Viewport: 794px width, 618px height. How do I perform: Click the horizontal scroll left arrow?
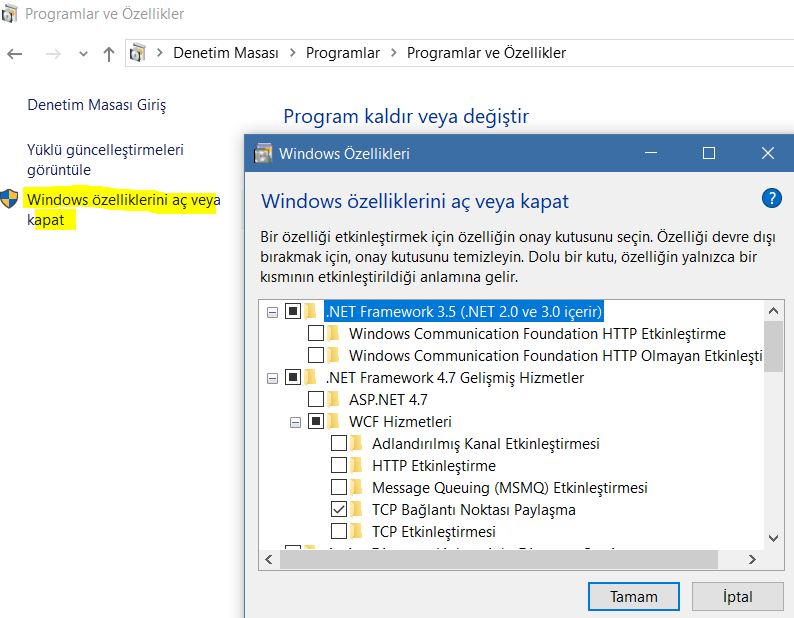point(269,559)
